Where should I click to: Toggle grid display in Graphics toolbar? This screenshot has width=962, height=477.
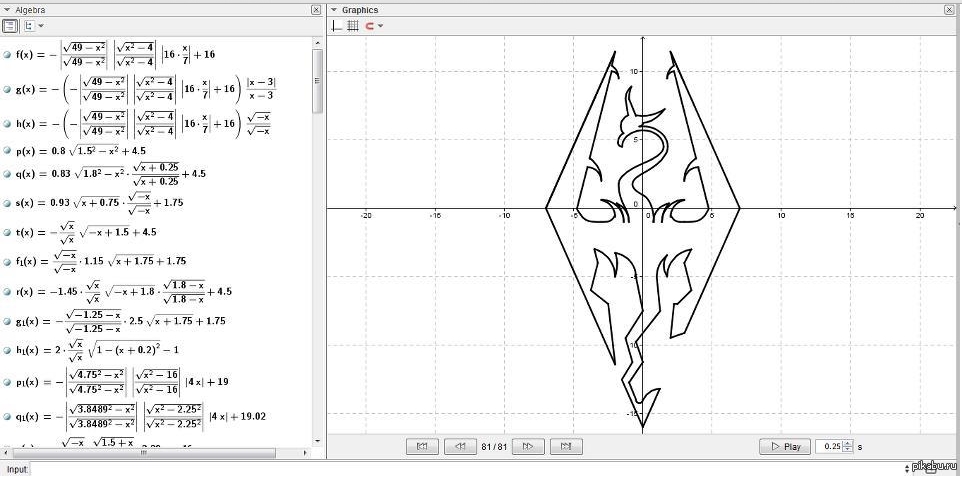click(x=352, y=26)
